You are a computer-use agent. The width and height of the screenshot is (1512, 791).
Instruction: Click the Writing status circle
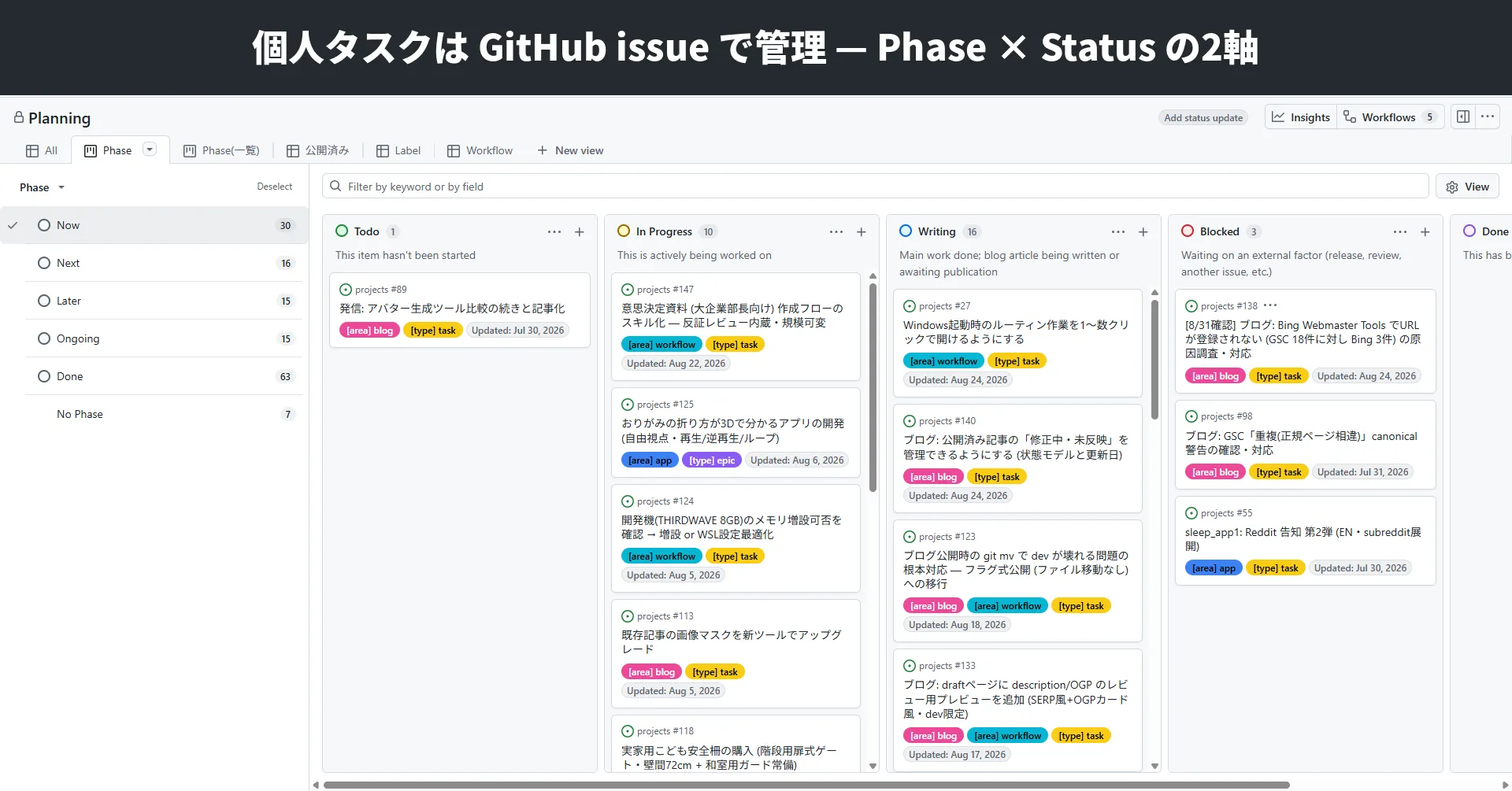906,231
